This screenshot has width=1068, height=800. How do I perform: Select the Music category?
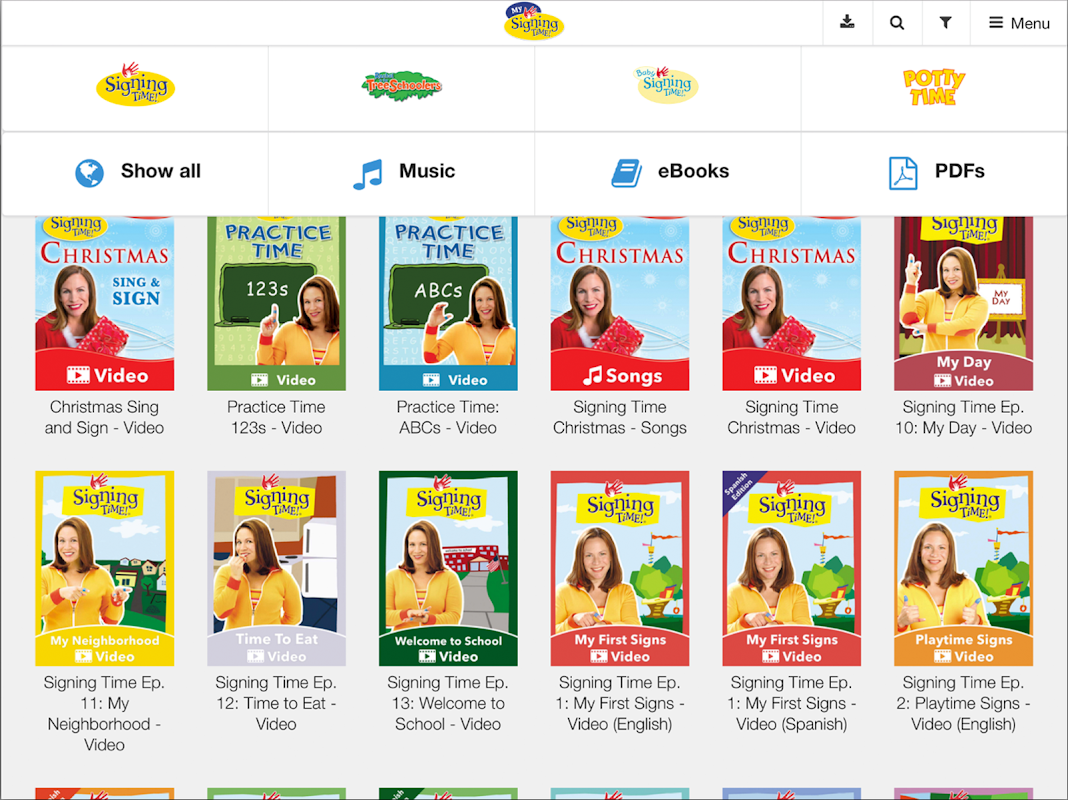tap(402, 173)
